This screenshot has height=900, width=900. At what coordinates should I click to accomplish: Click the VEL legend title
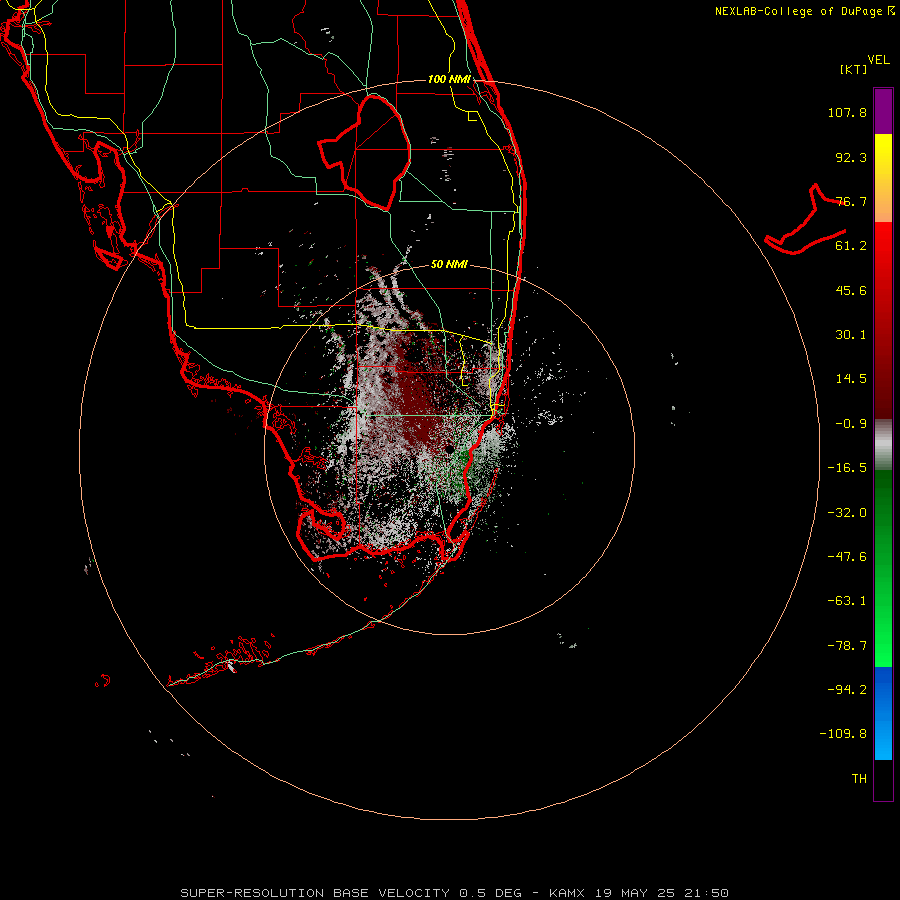click(878, 60)
